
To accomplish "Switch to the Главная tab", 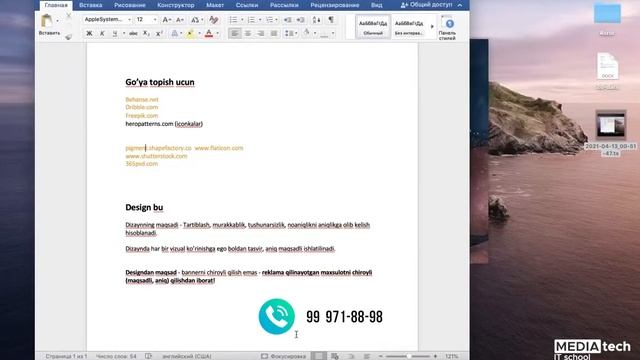I will [56, 5].
